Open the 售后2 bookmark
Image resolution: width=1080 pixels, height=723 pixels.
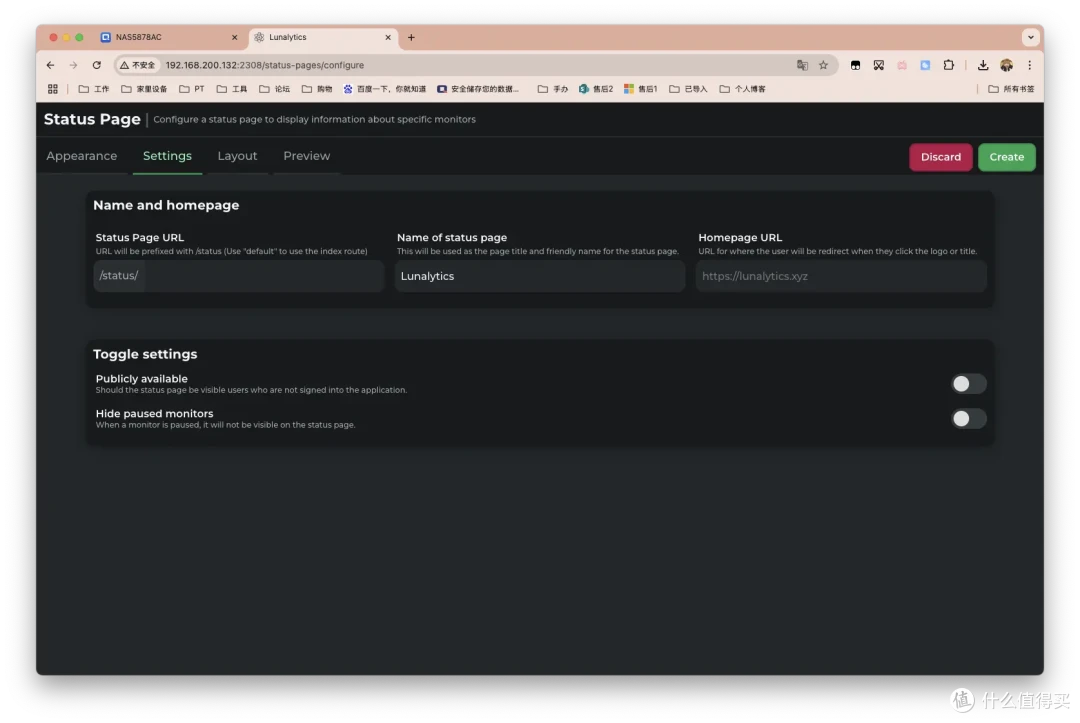coord(596,89)
